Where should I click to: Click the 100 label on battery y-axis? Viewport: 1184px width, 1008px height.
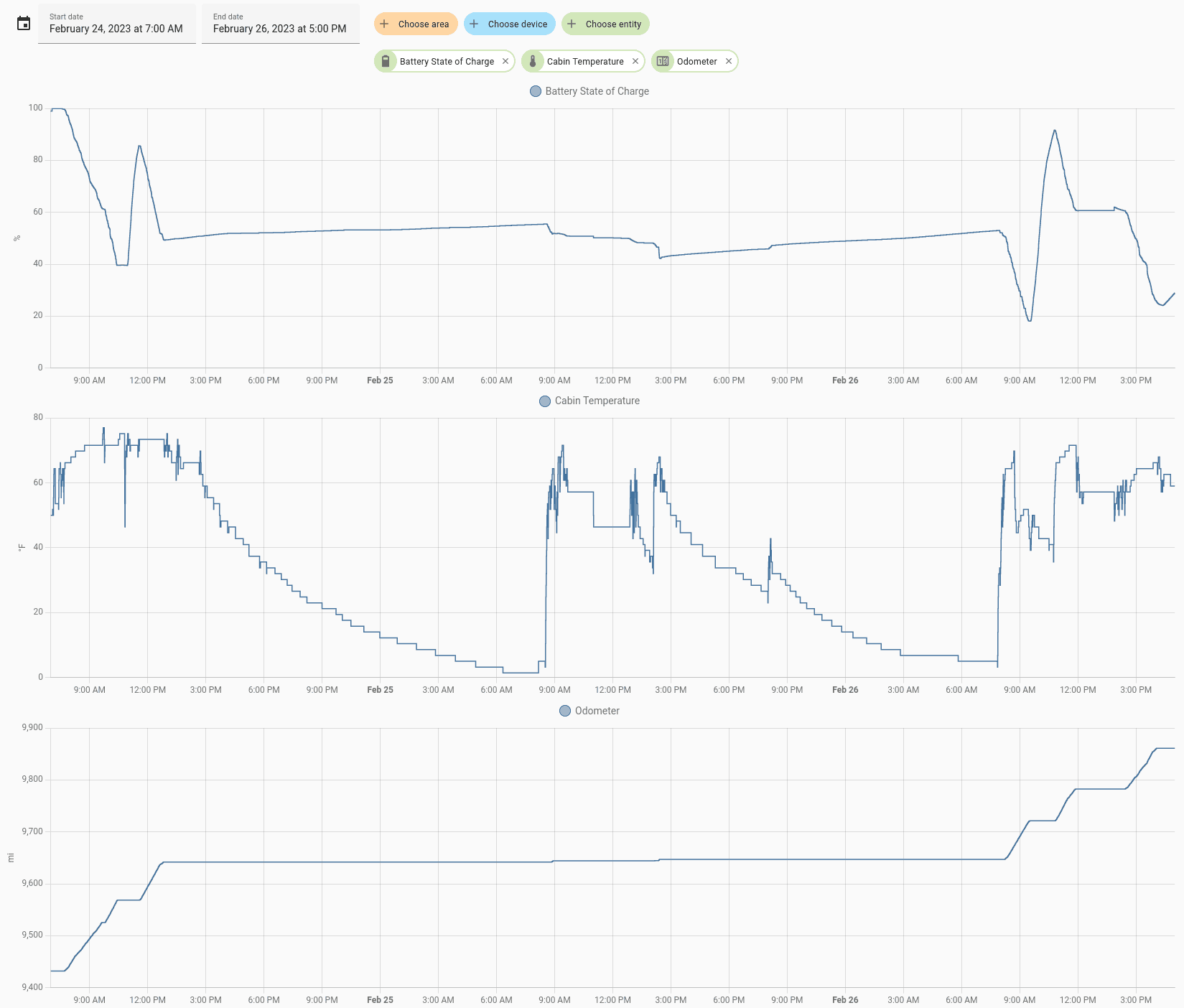click(35, 108)
